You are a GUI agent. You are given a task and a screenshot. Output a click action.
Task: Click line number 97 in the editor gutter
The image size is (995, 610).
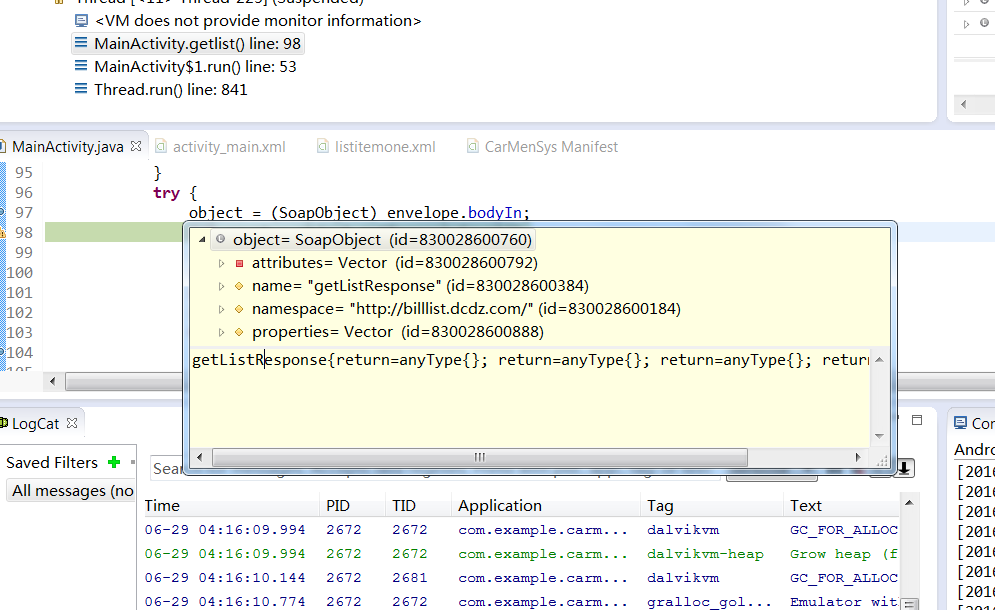tap(23, 213)
